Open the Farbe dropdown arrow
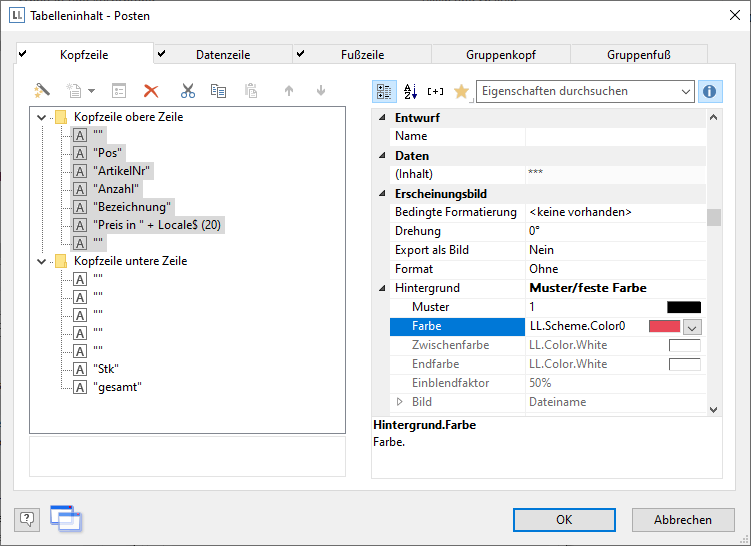The width and height of the screenshot is (751, 546). pos(692,326)
